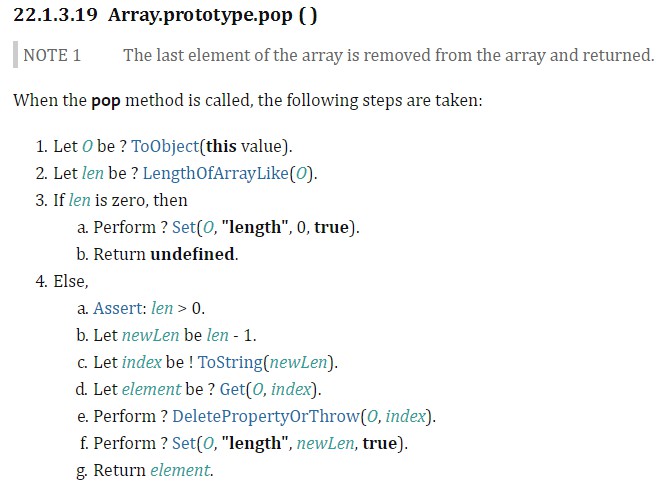The image size is (658, 489).
Task: Click the element variable in step 4d
Action: [x=151, y=390]
